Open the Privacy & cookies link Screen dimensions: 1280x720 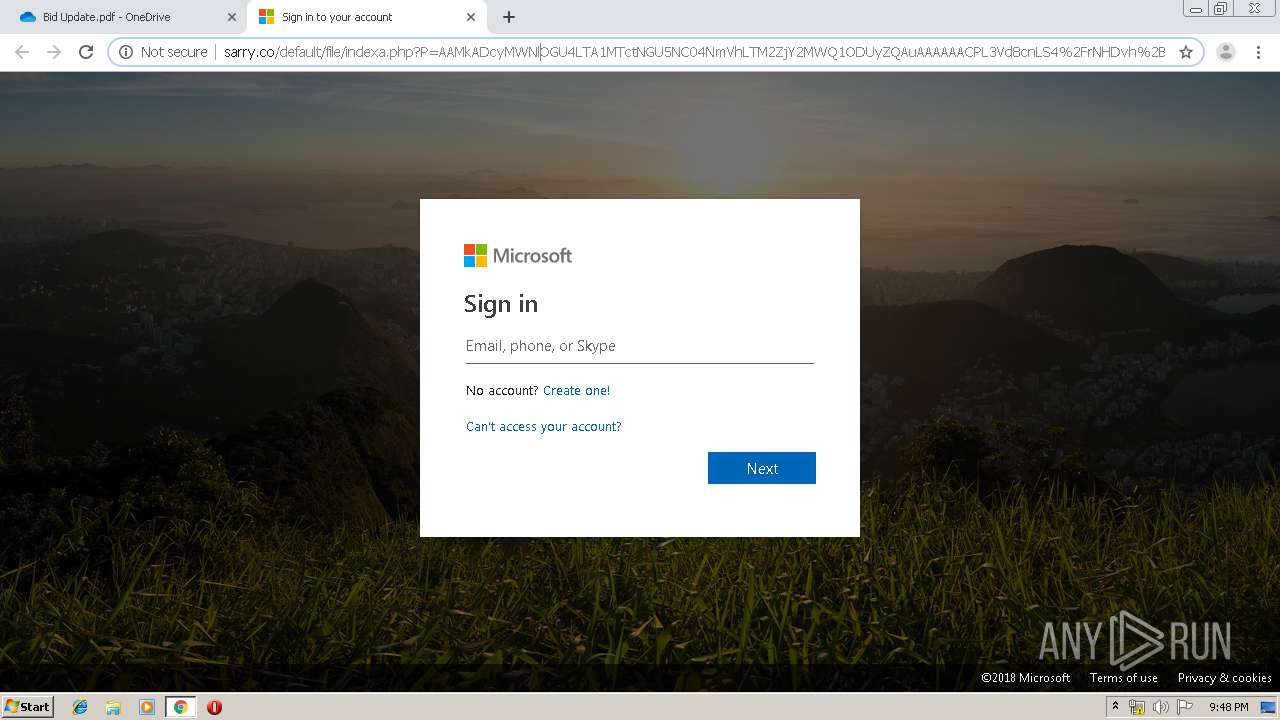point(1225,678)
